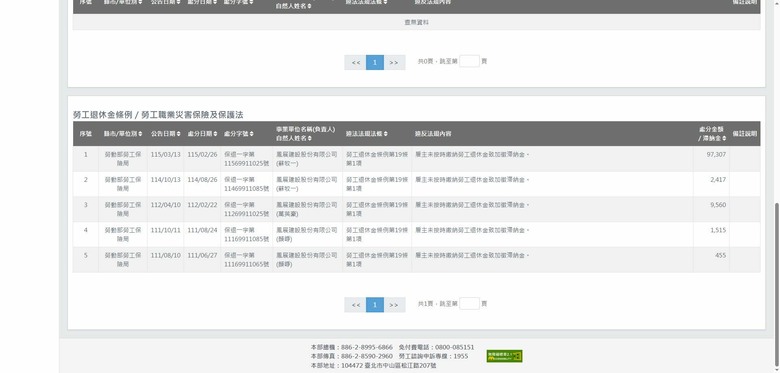Click the 勞工退休金條例 / 勞工職業災害保險及保護法 heading
This screenshot has height=373, width=780.
click(158, 115)
